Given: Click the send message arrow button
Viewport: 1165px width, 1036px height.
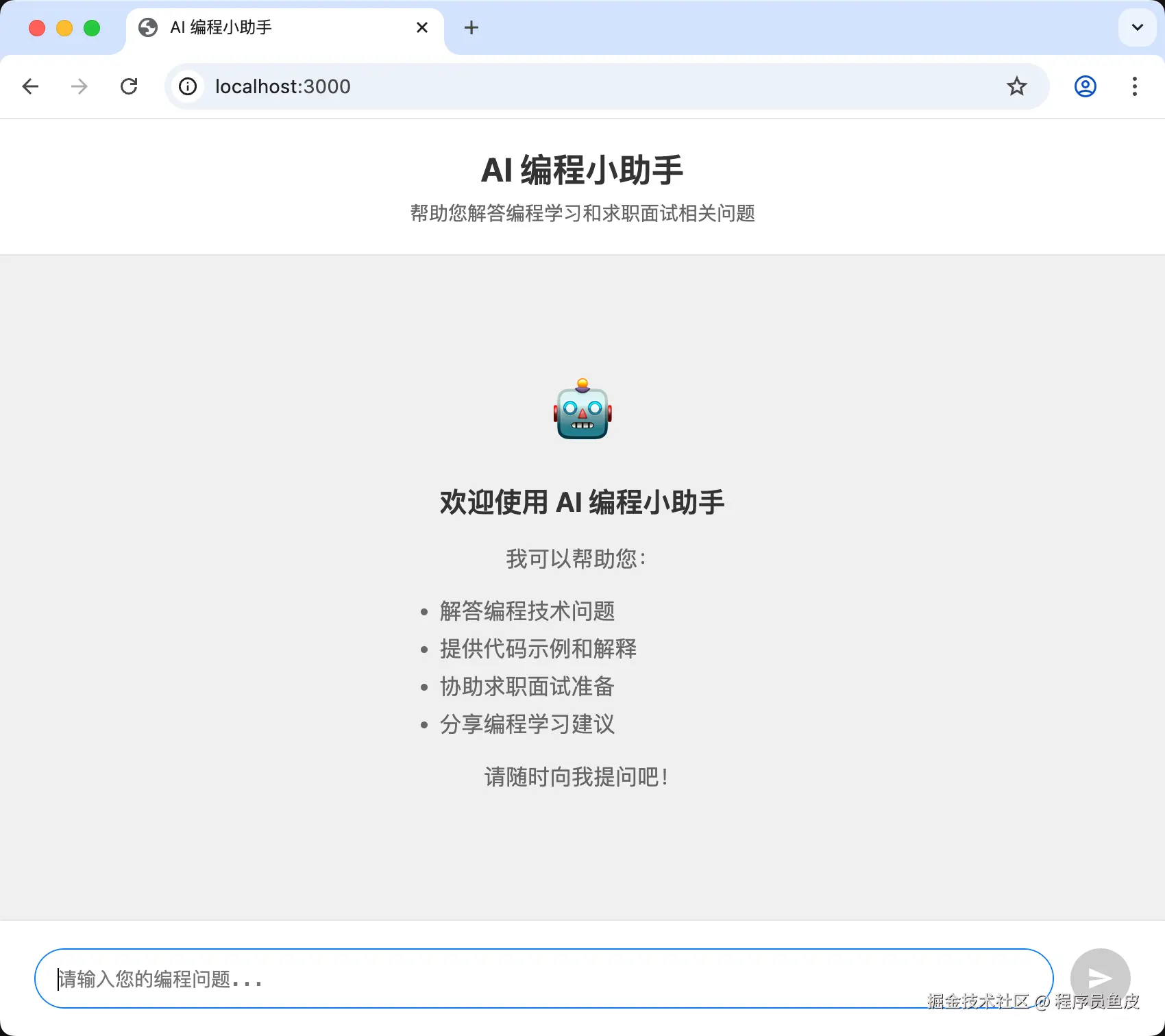Looking at the screenshot, I should [x=1100, y=978].
